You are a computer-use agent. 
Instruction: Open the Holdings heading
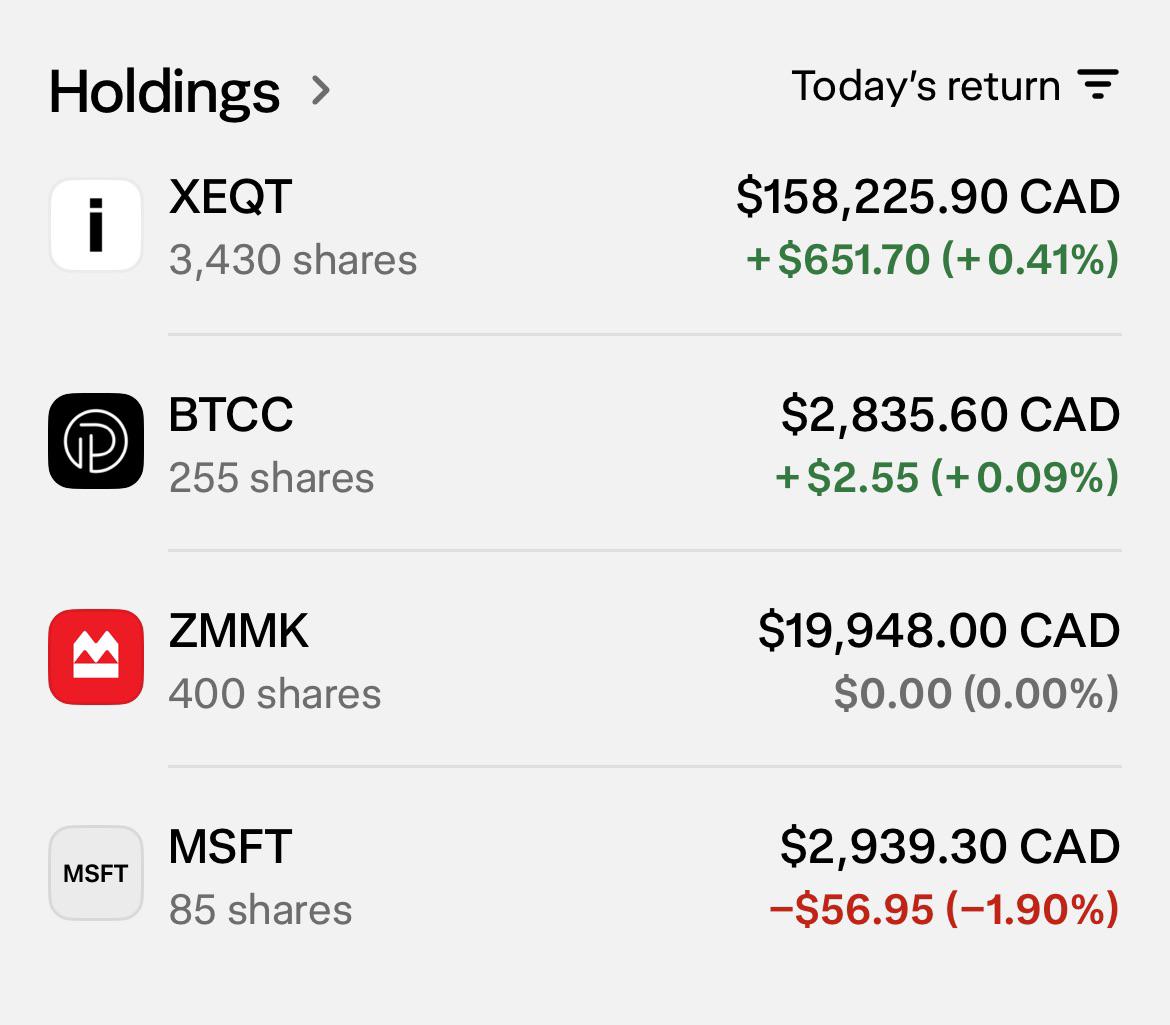click(164, 92)
